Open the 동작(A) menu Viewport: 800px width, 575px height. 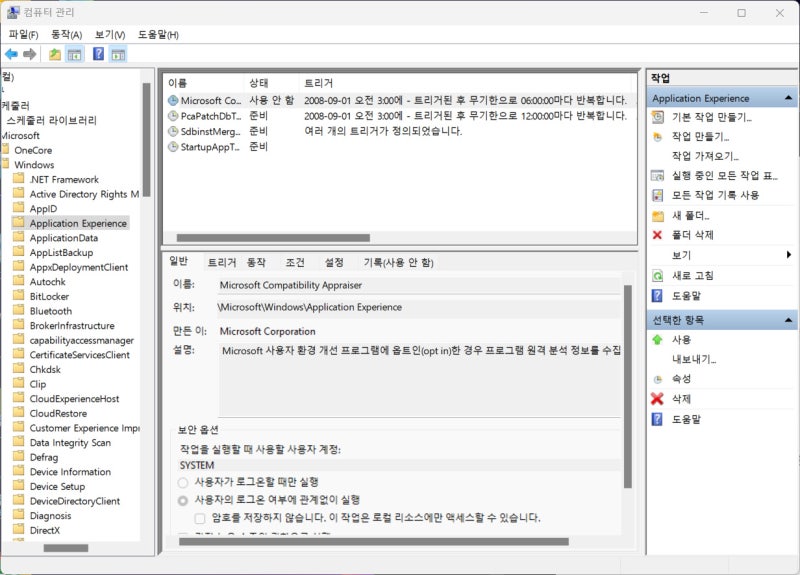point(66,35)
